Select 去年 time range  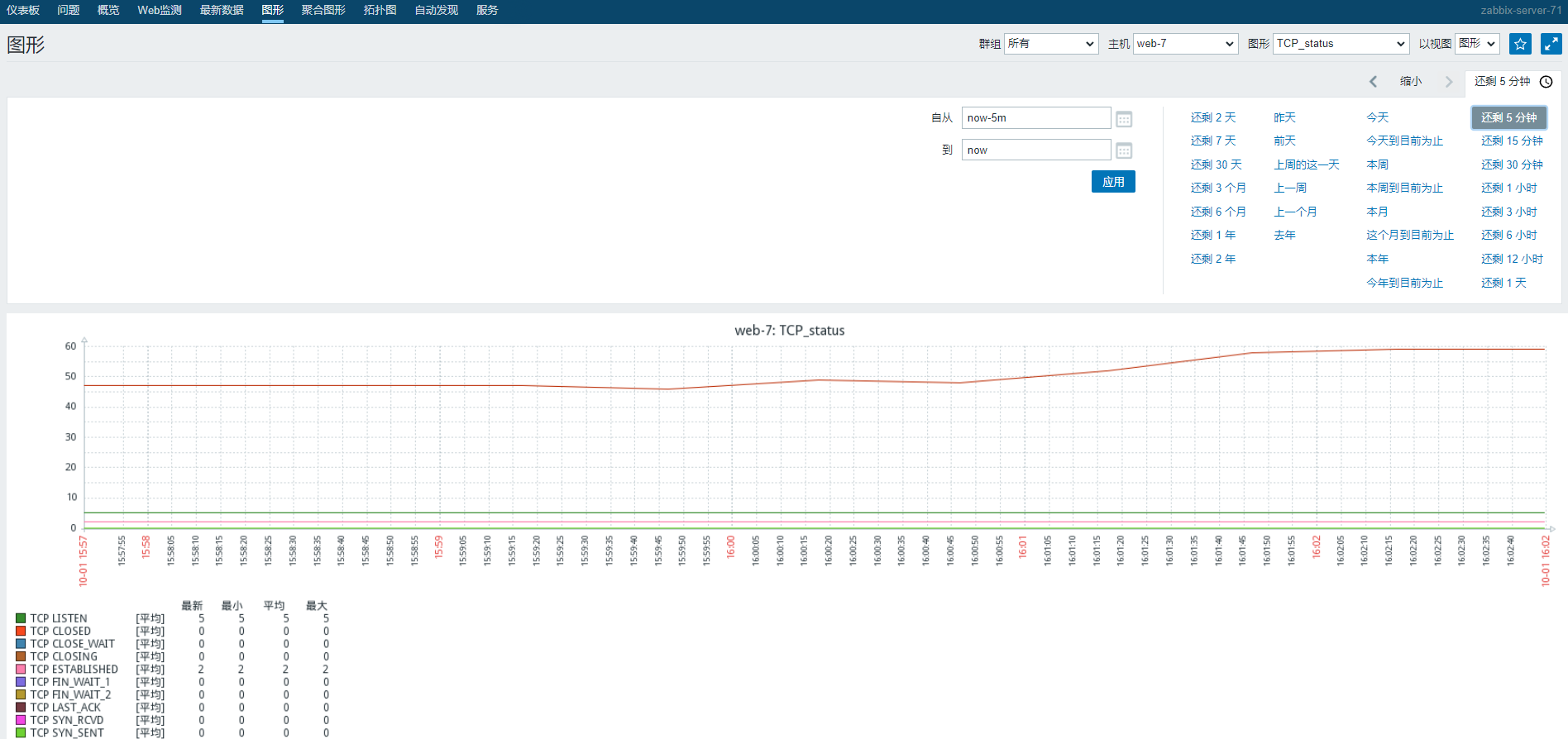[1284, 236]
